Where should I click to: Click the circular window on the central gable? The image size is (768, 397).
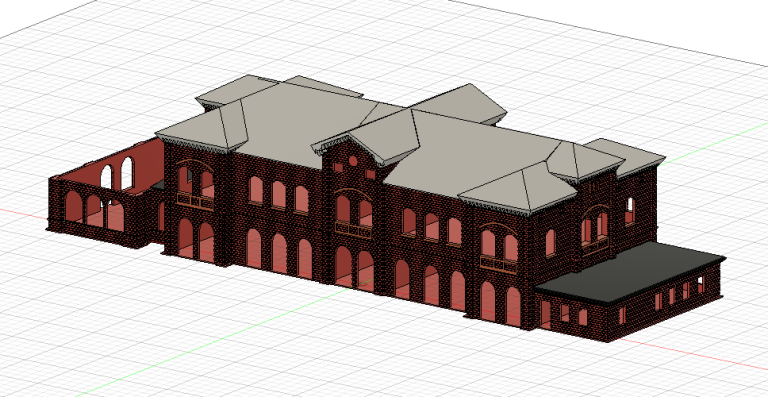coord(353,161)
